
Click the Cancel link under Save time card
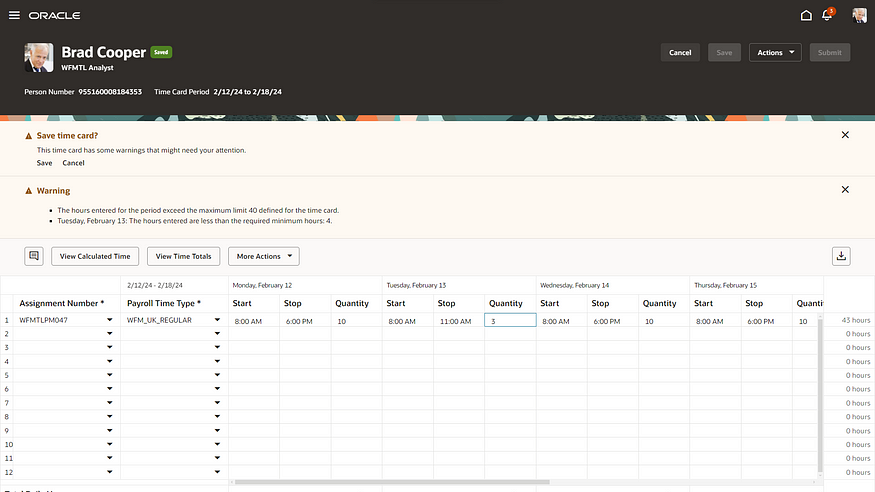point(73,162)
